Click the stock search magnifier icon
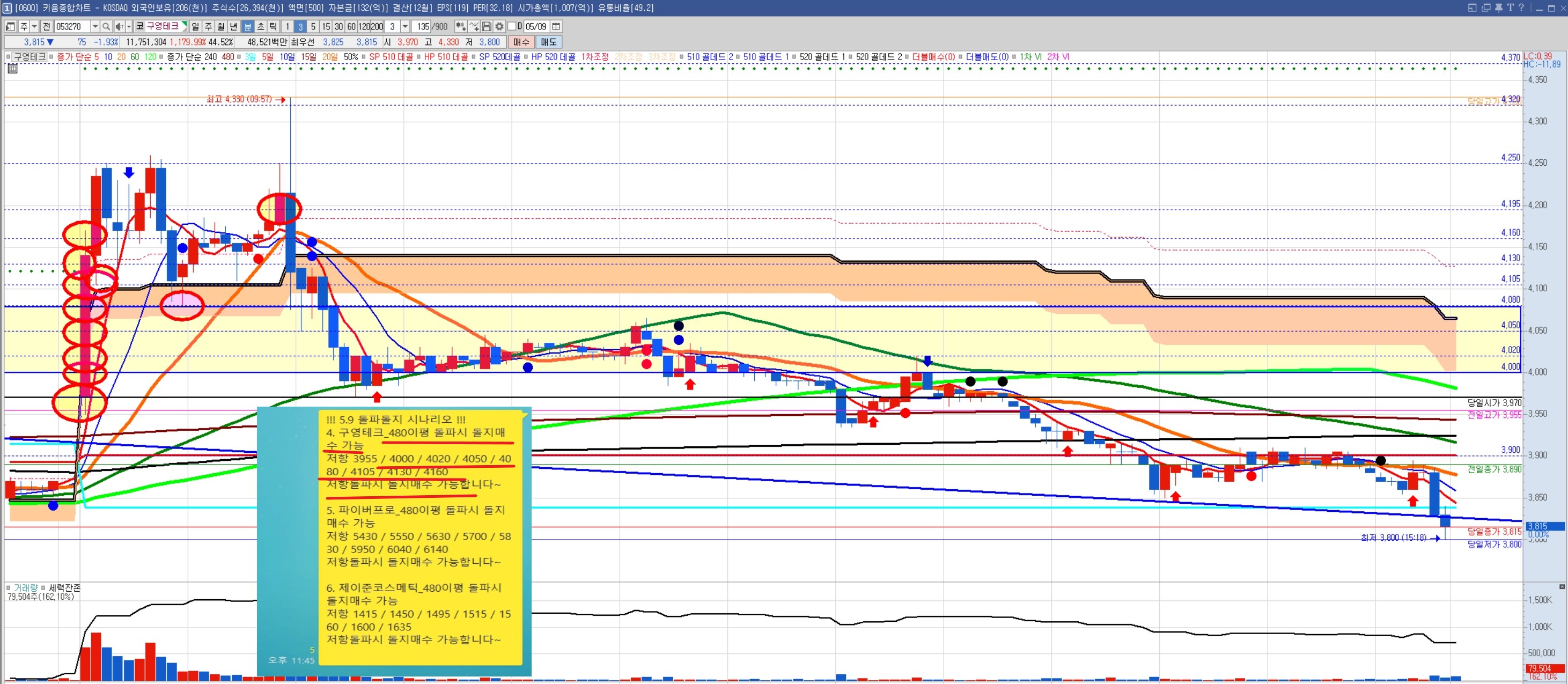This screenshot has height=684, width=1568. 106,26
